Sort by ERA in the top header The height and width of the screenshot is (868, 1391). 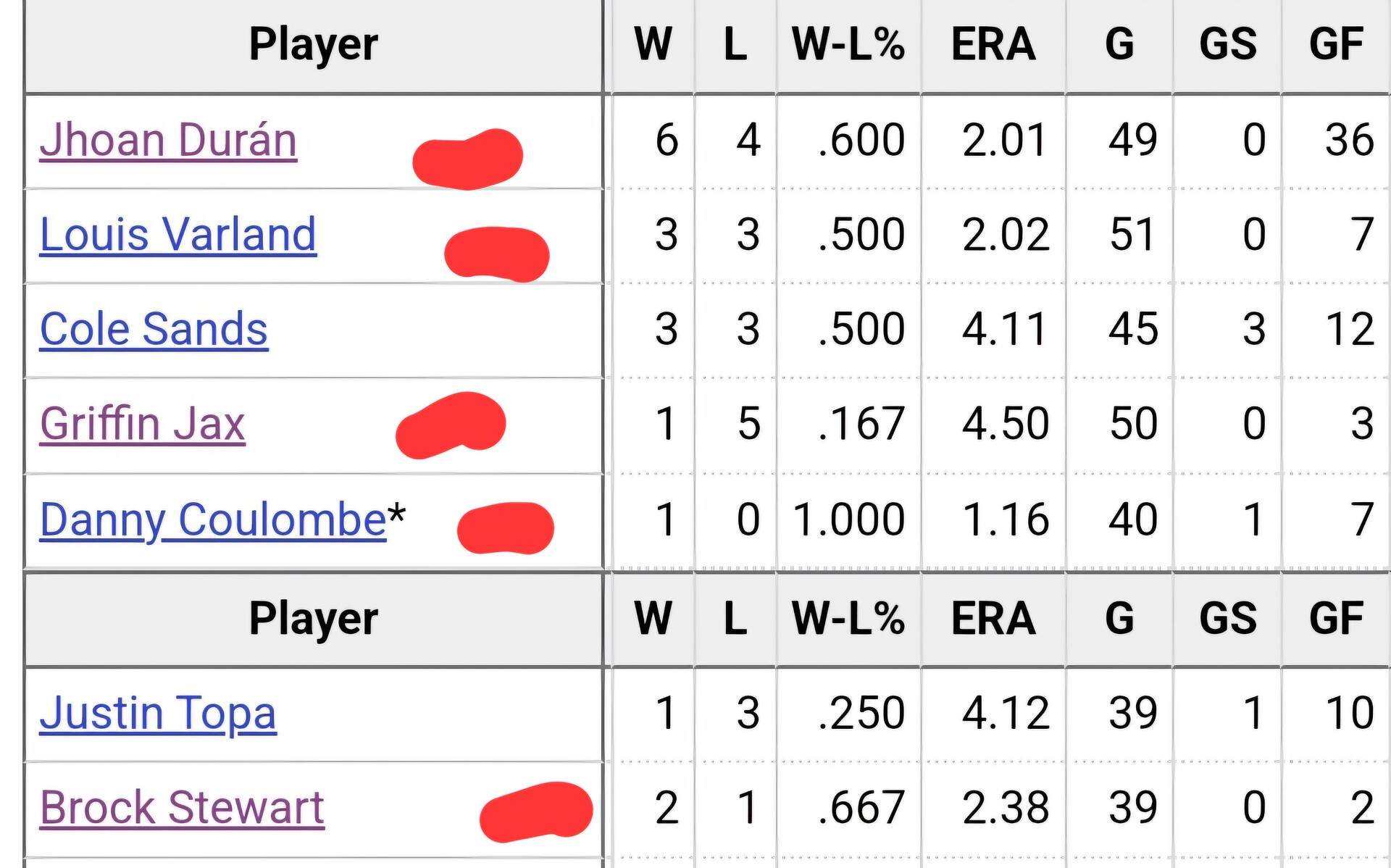[993, 45]
